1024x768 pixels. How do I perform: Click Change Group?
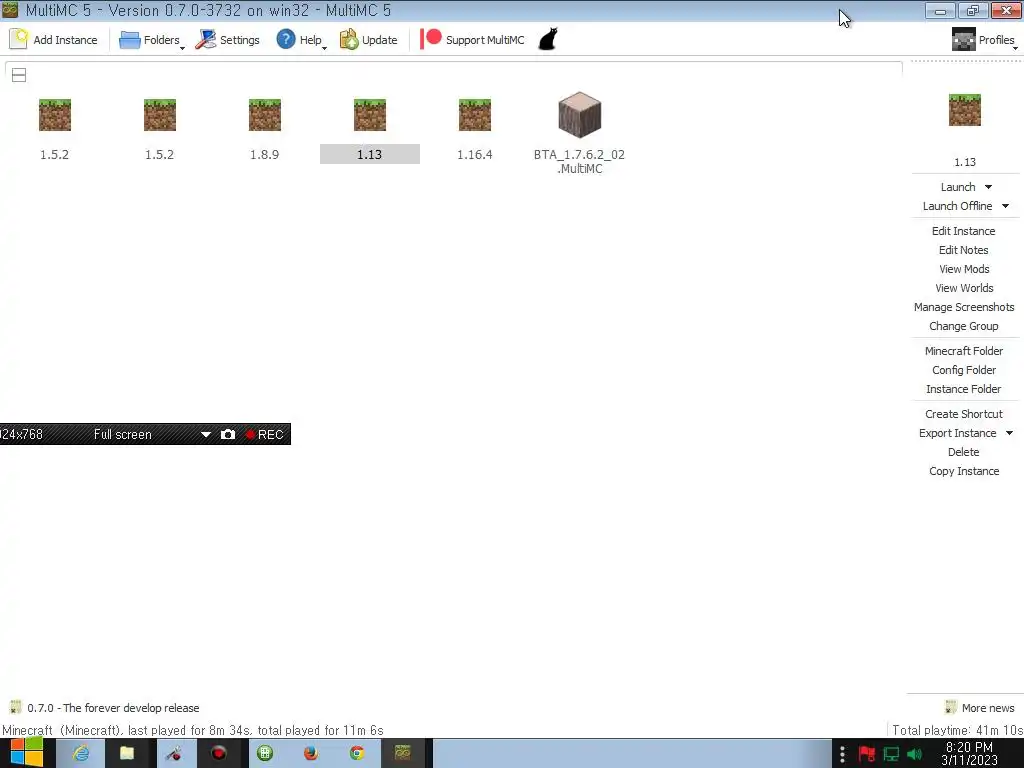(963, 326)
